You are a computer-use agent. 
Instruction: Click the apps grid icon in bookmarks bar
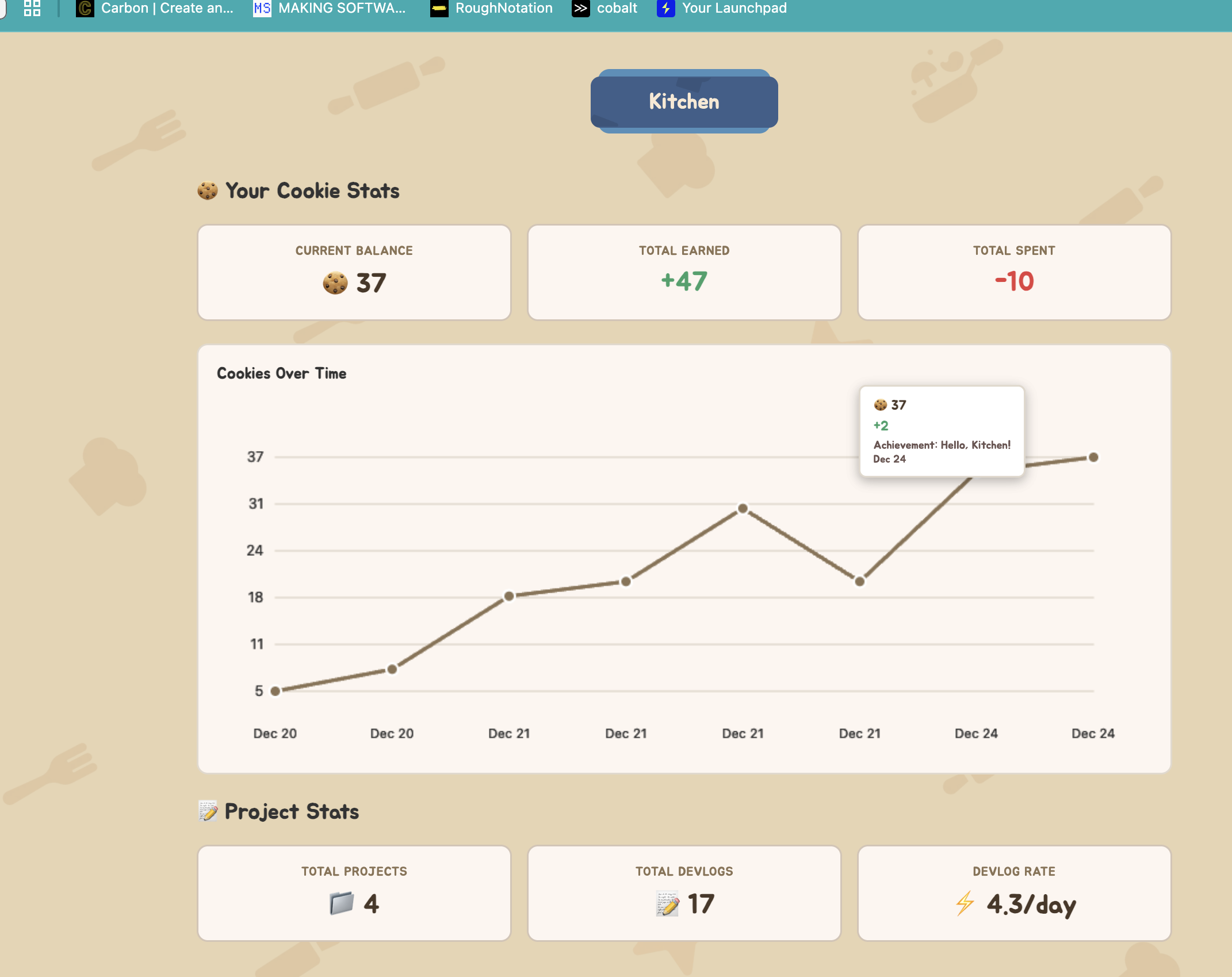coord(32,8)
